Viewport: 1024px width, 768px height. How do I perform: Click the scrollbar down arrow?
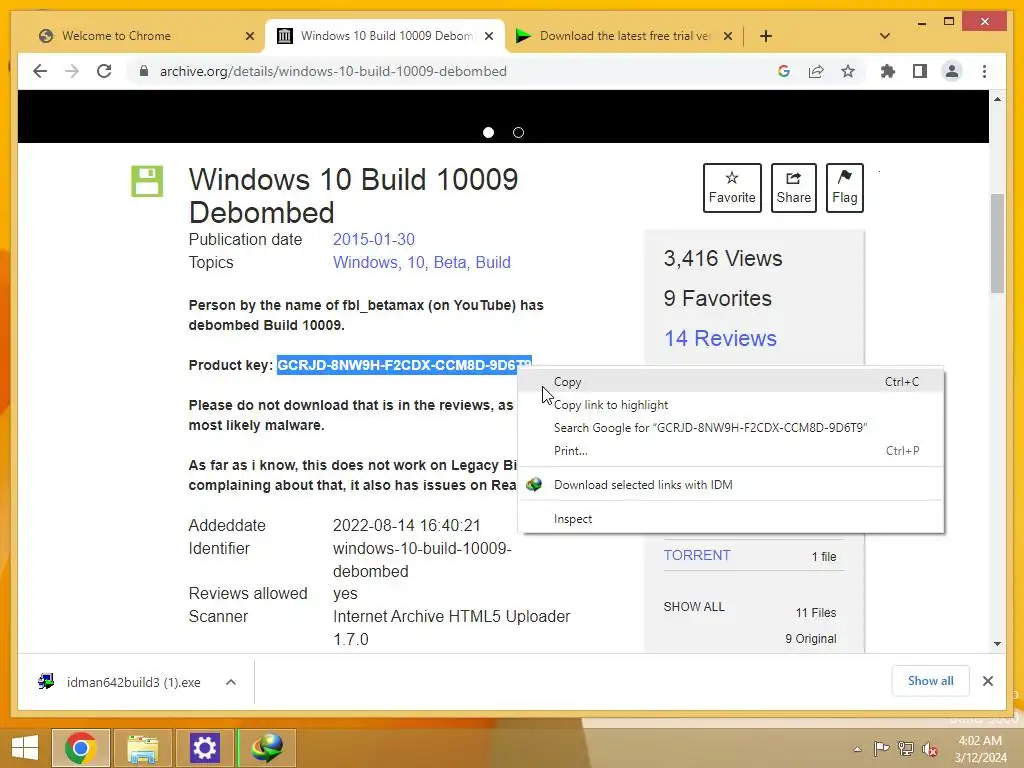point(997,644)
